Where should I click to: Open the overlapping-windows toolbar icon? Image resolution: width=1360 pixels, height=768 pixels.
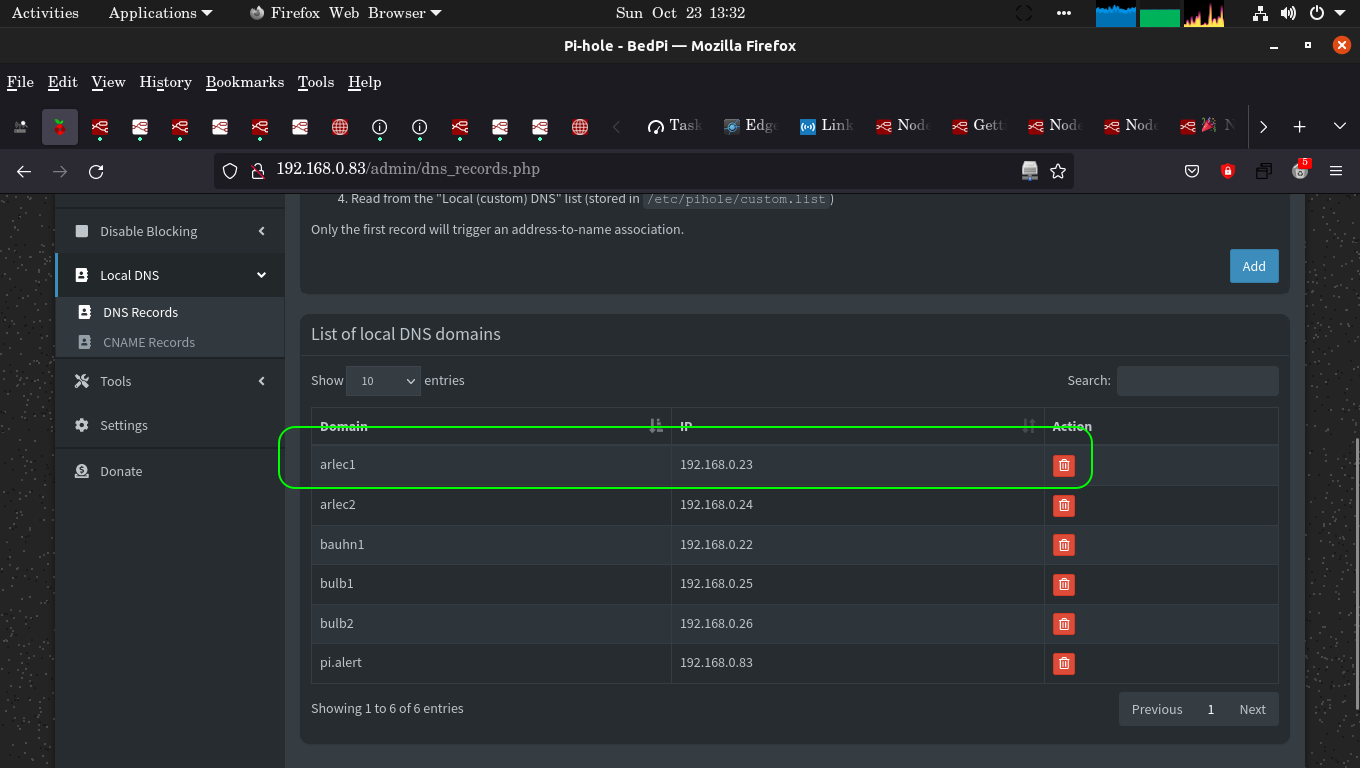[1264, 171]
